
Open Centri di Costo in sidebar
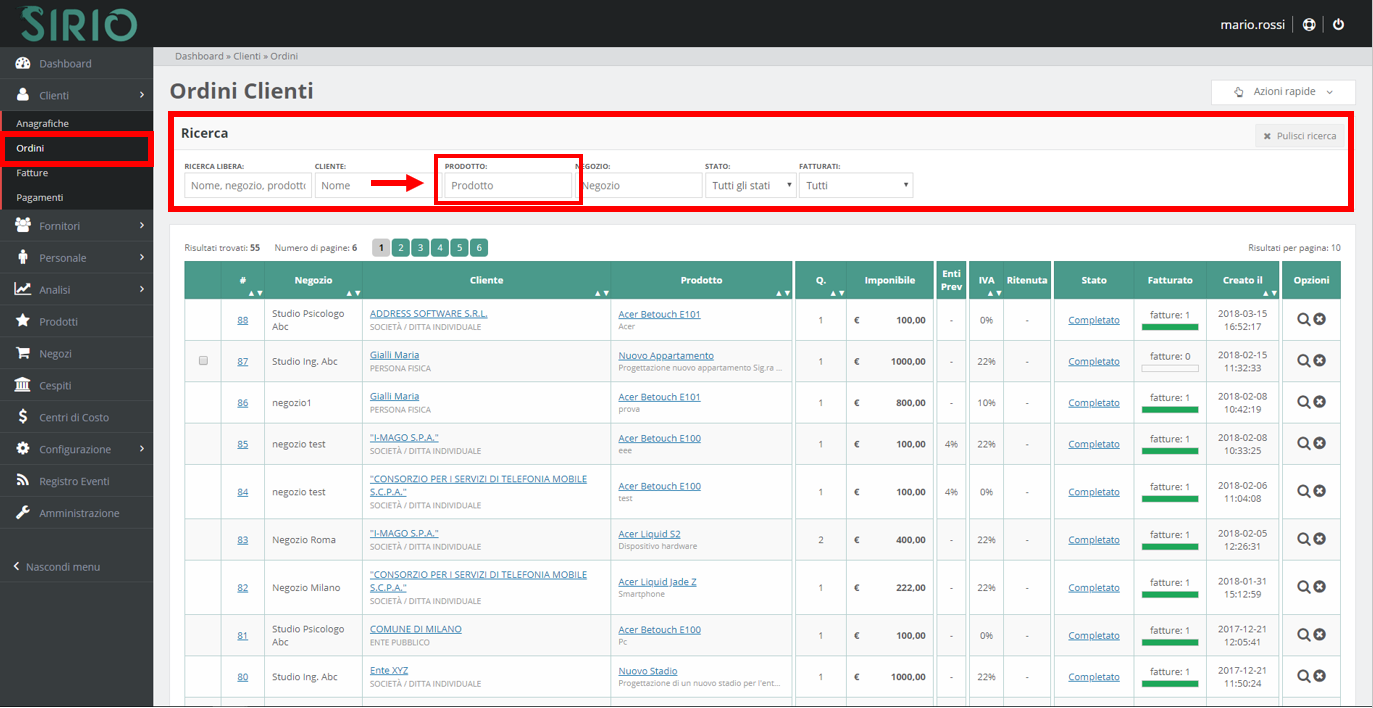[73, 417]
